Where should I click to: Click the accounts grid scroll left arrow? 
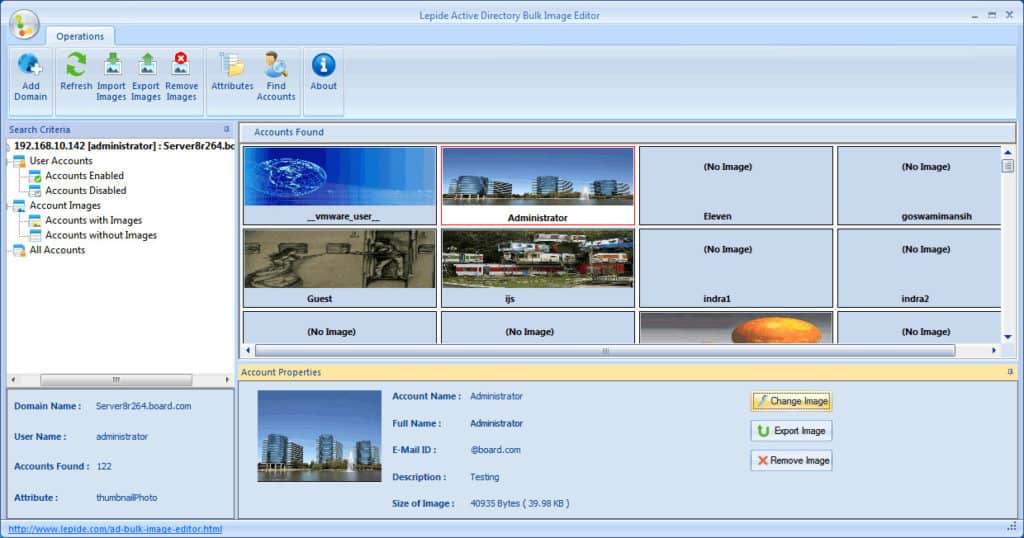point(248,351)
